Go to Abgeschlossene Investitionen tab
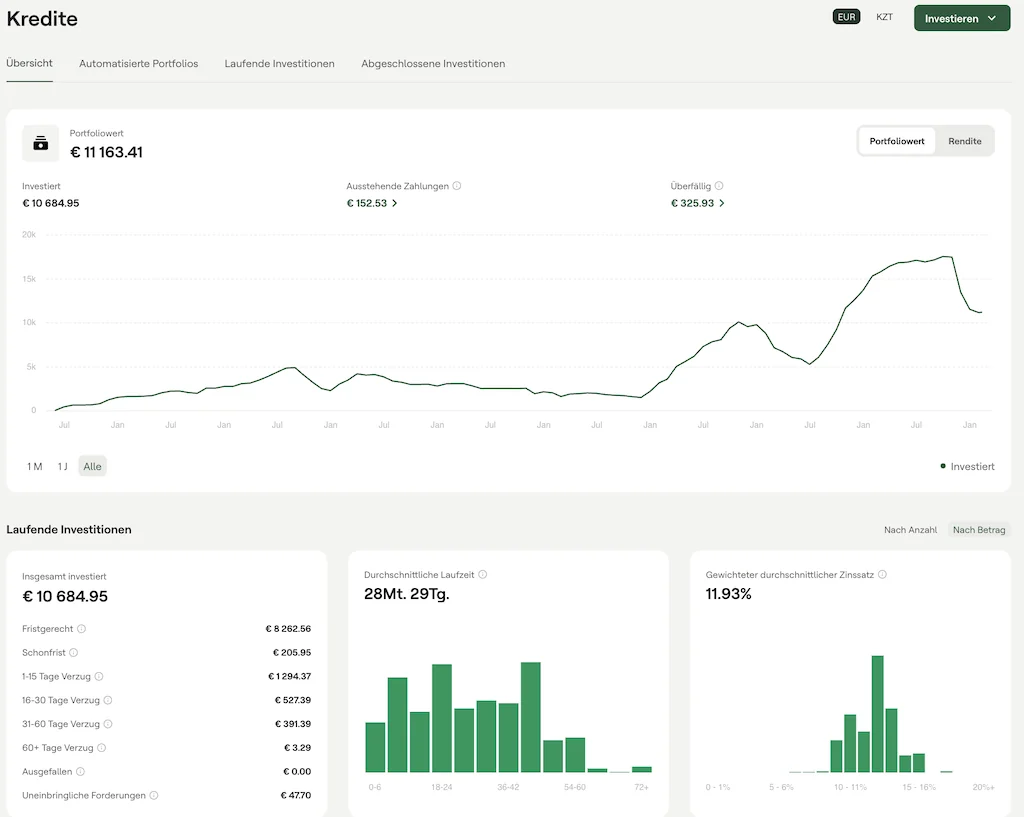Screen dimensions: 1024x817 433,64
